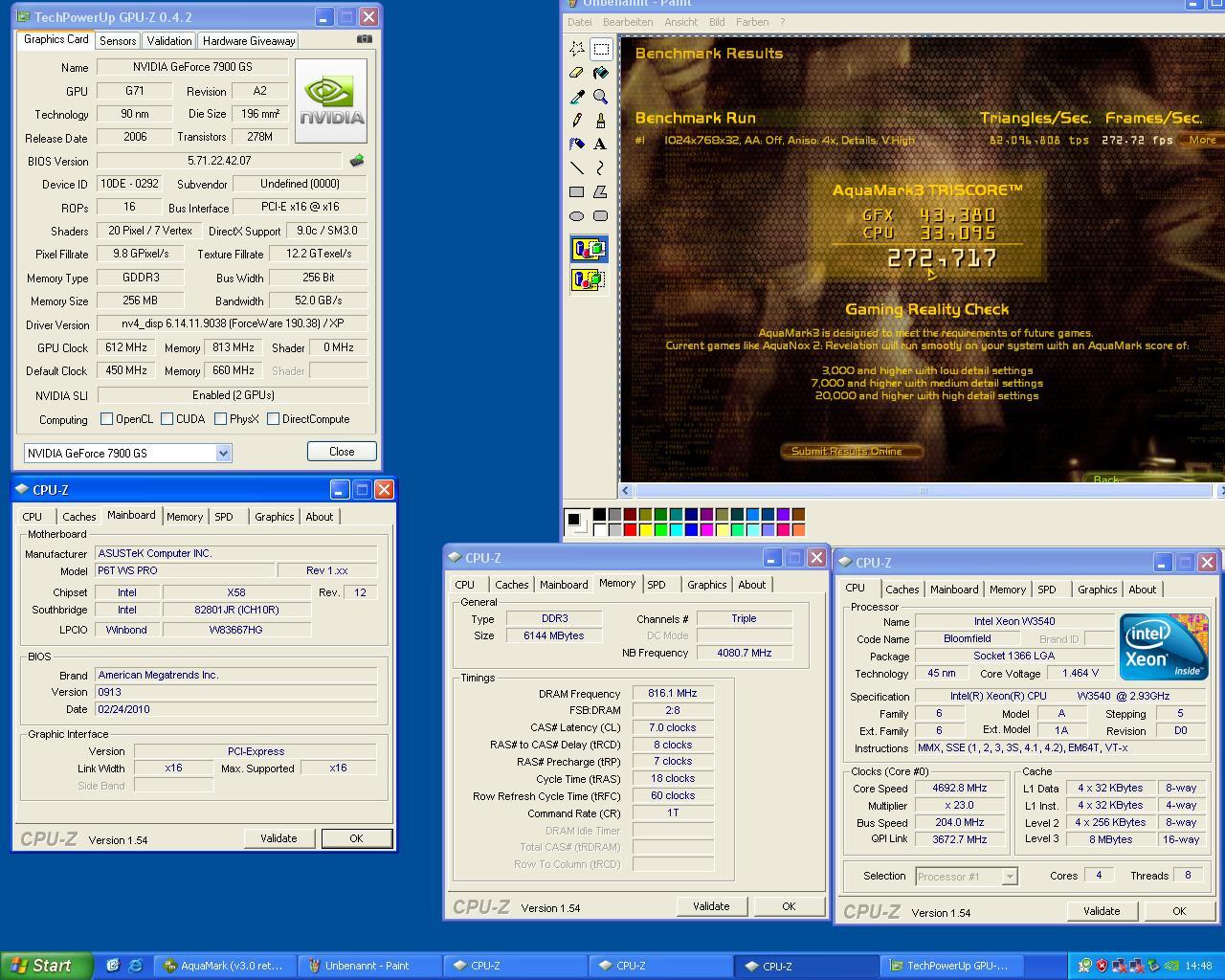1225x980 pixels.
Task: Pick the Curve tool in Paint
Action: [x=601, y=168]
